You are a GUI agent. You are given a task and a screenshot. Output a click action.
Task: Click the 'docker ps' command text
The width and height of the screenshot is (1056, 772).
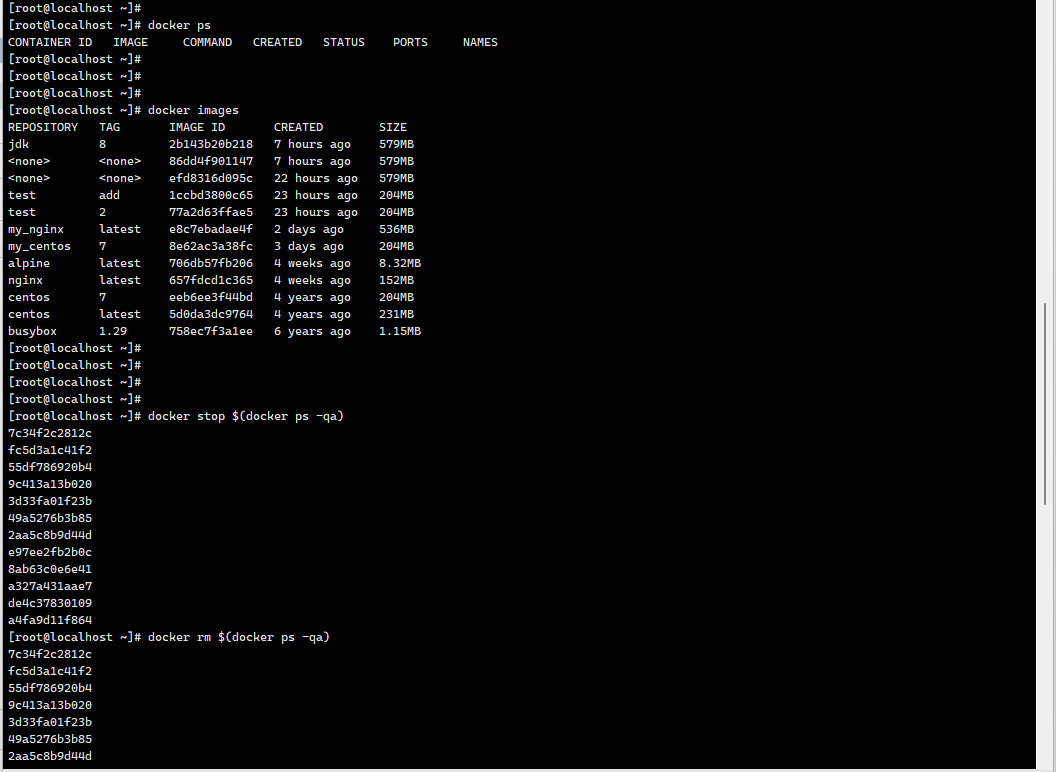click(x=179, y=25)
